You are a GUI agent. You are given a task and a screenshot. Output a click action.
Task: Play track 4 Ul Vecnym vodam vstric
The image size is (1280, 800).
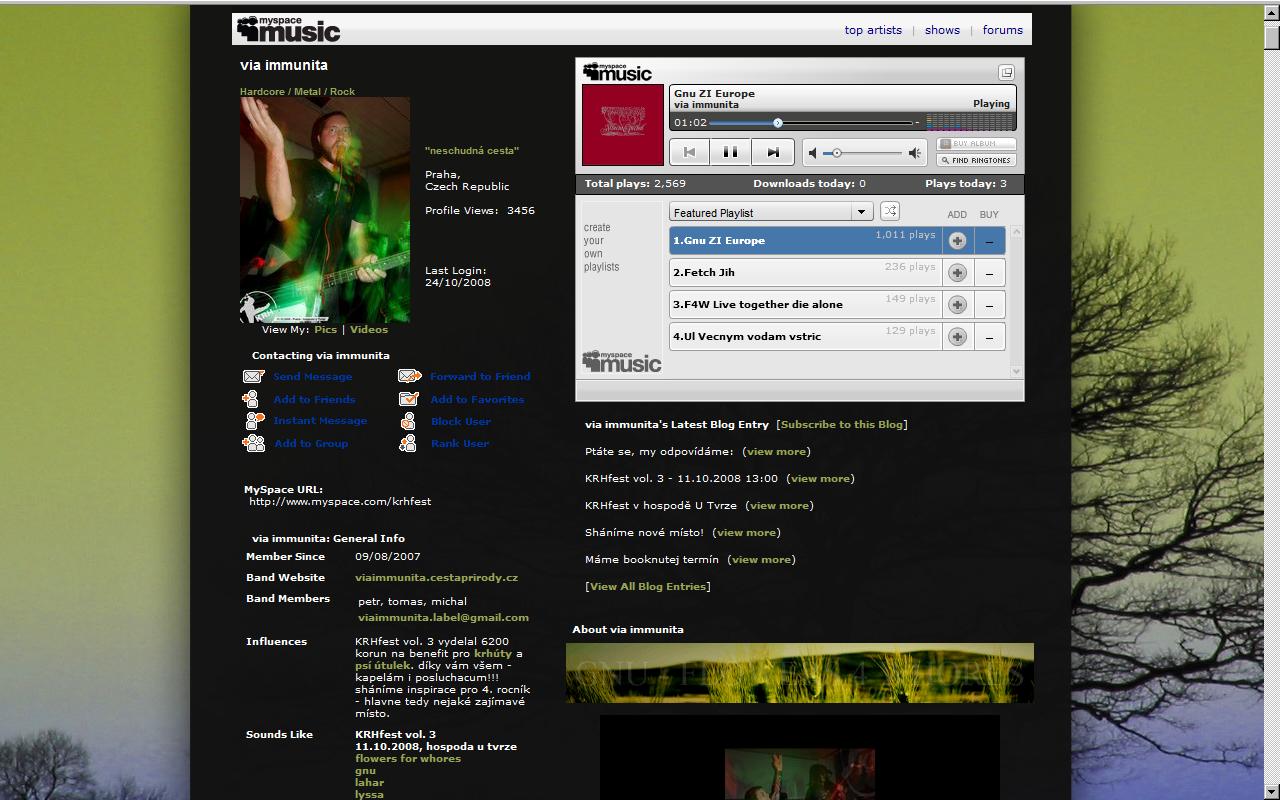tap(805, 337)
